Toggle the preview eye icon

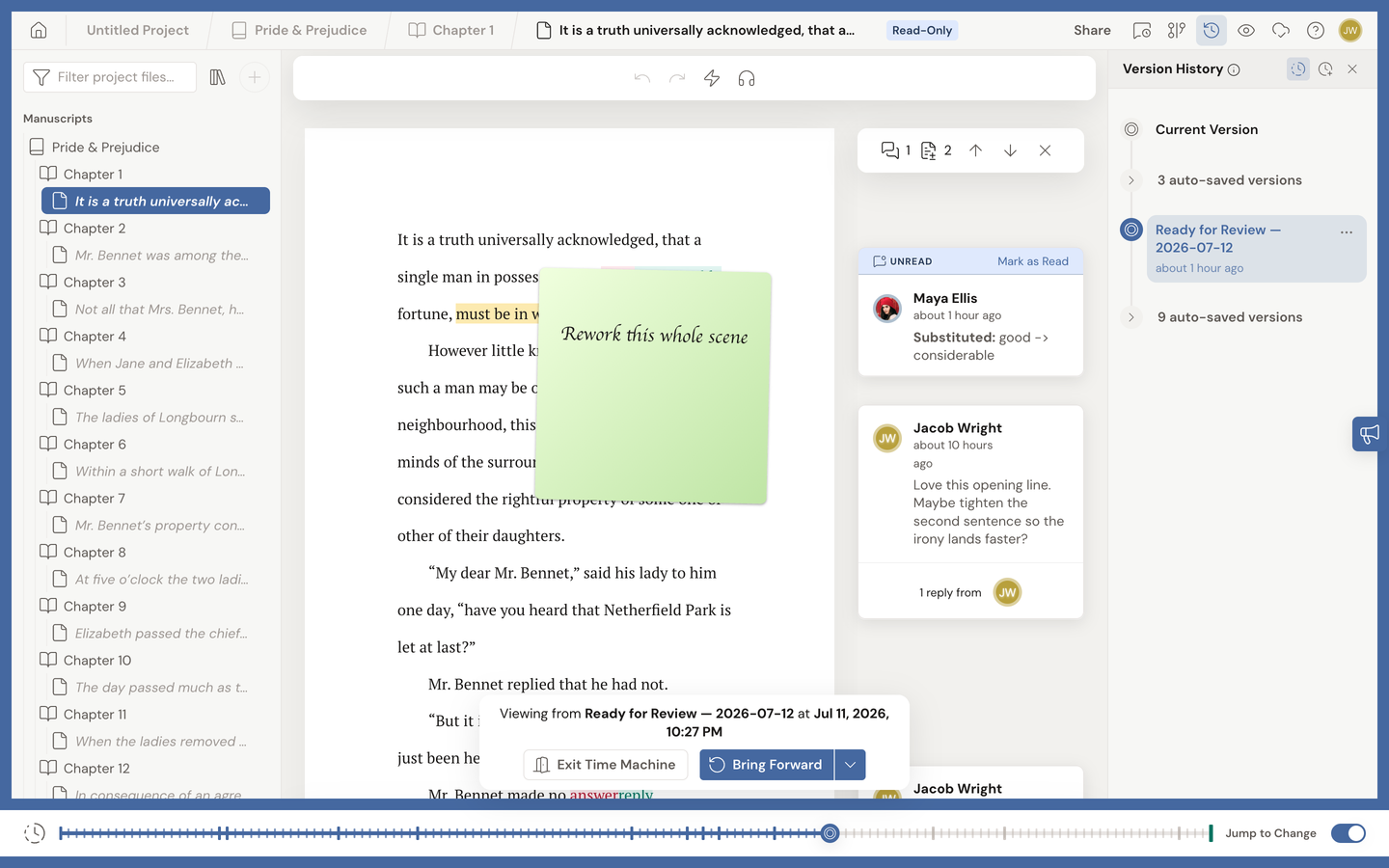(1246, 30)
